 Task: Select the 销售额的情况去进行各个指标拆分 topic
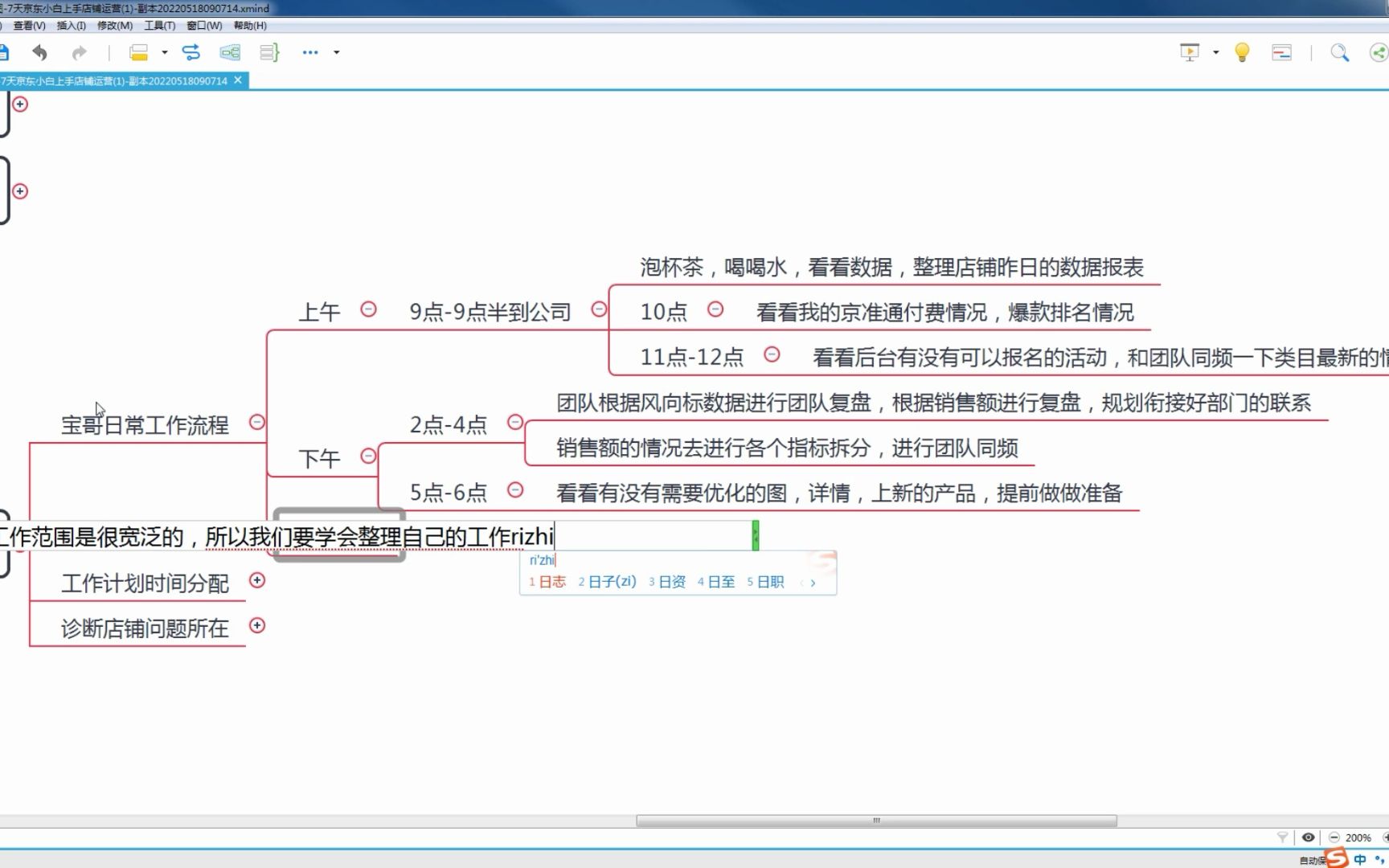(787, 448)
